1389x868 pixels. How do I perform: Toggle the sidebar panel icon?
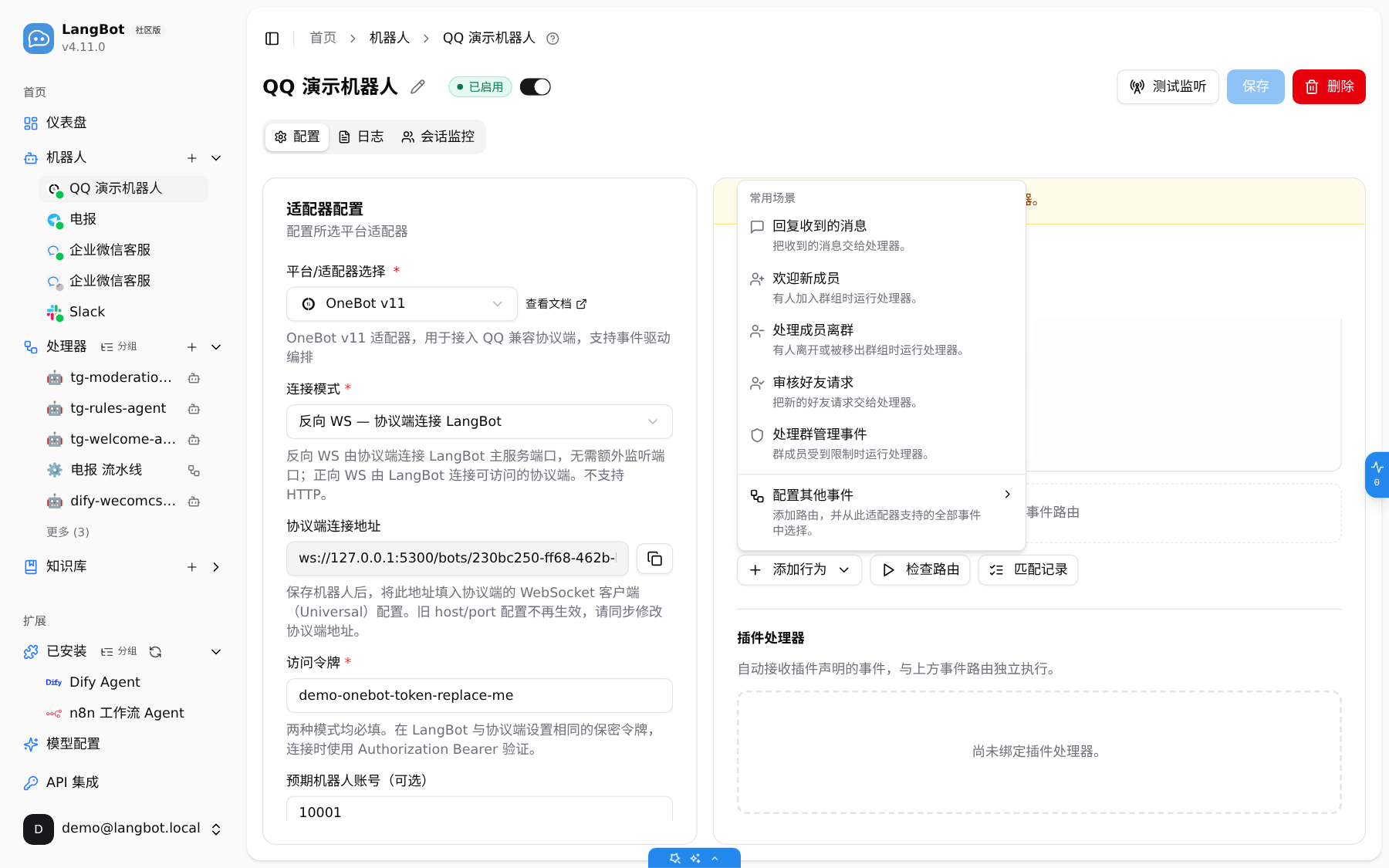pos(272,39)
